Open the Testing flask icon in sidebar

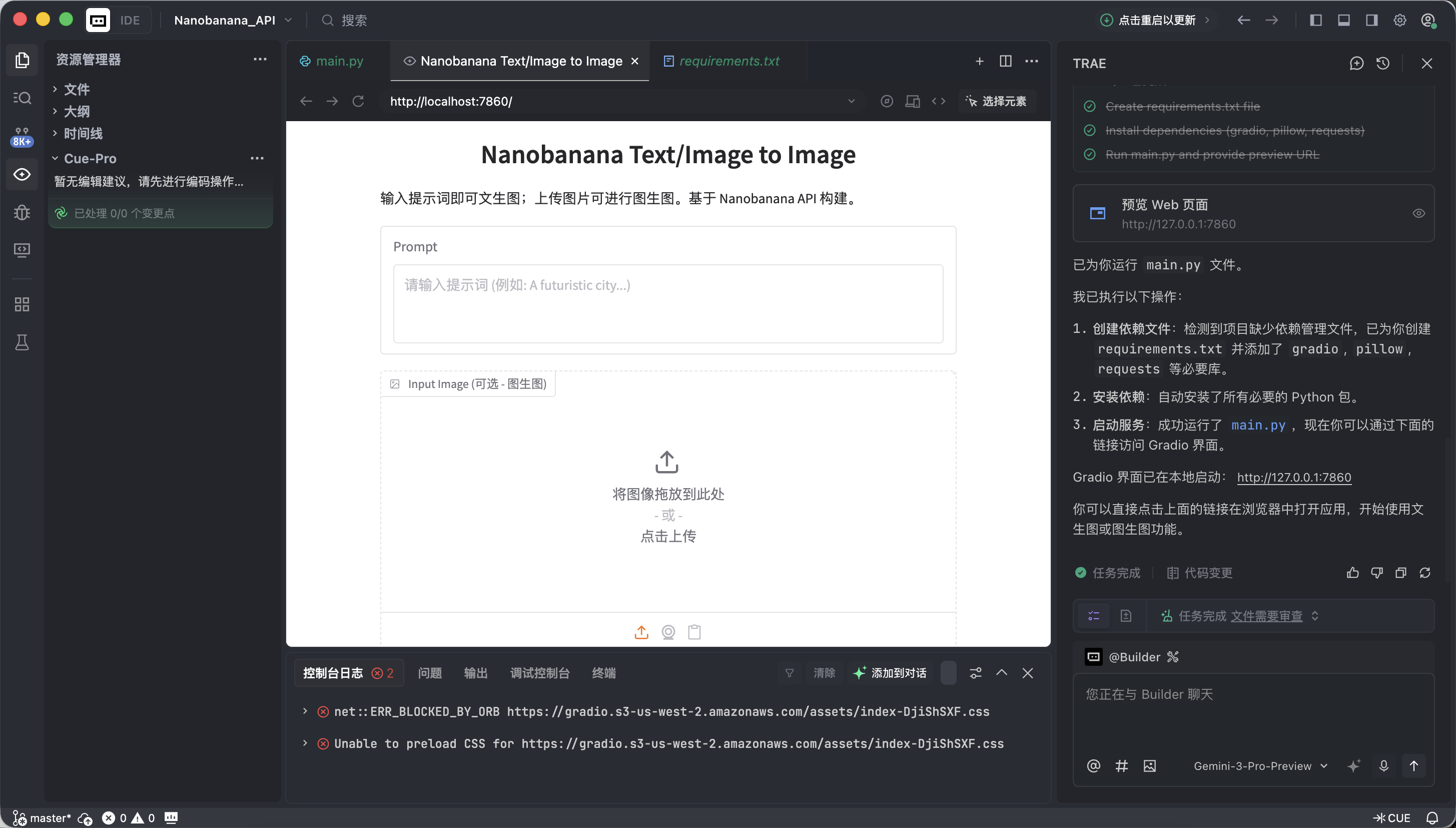22,342
